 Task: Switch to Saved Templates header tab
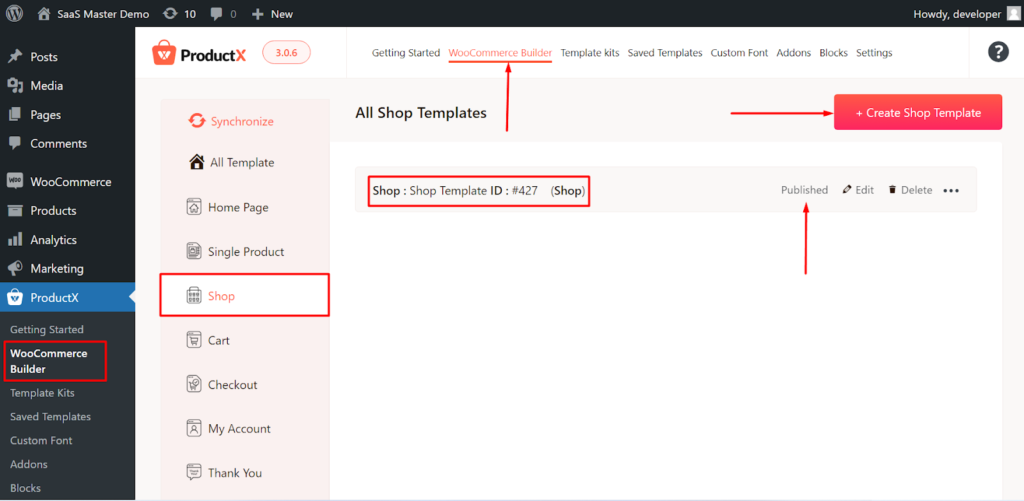coord(665,53)
